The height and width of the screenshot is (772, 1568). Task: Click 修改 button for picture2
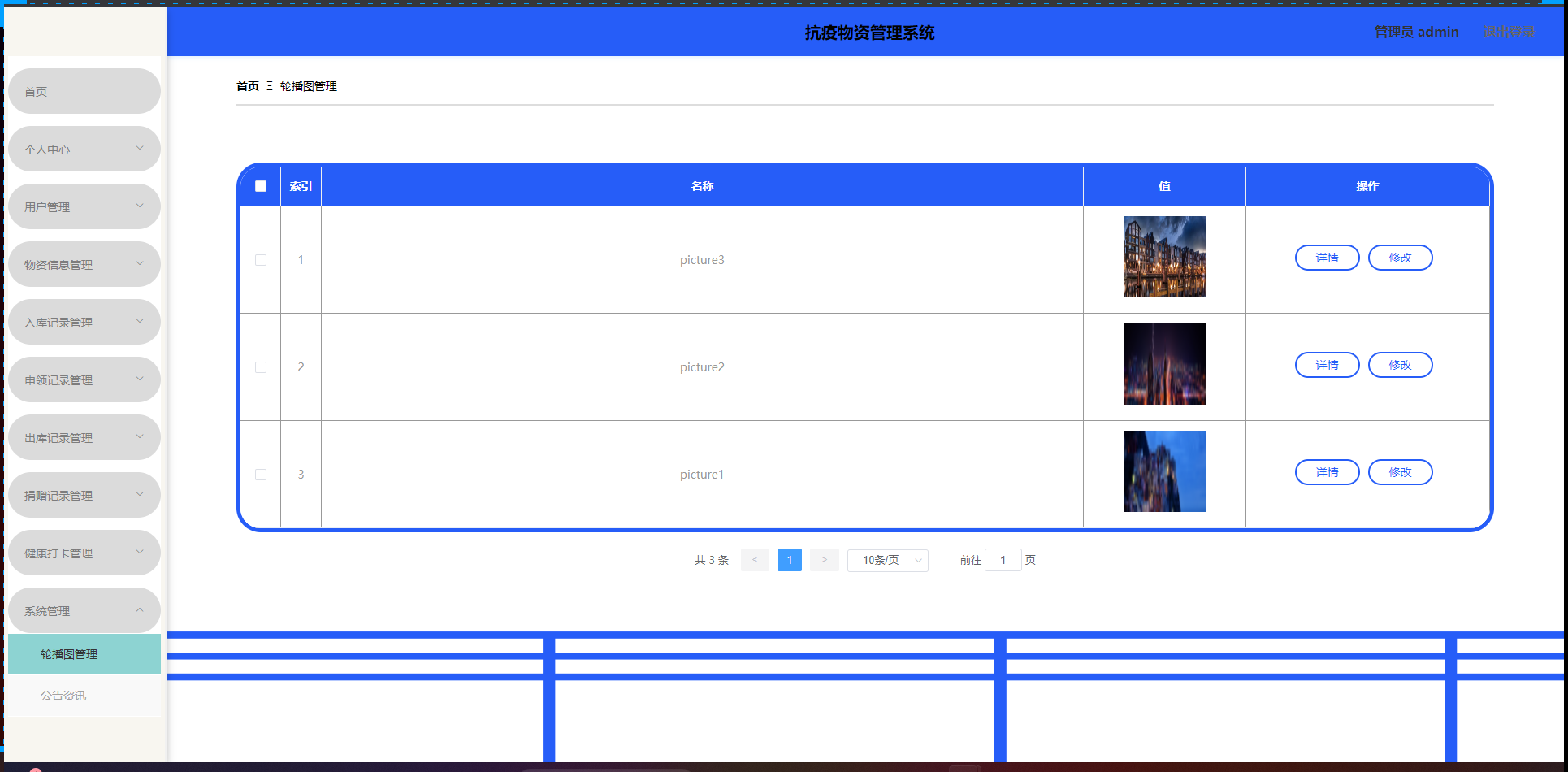click(1400, 365)
